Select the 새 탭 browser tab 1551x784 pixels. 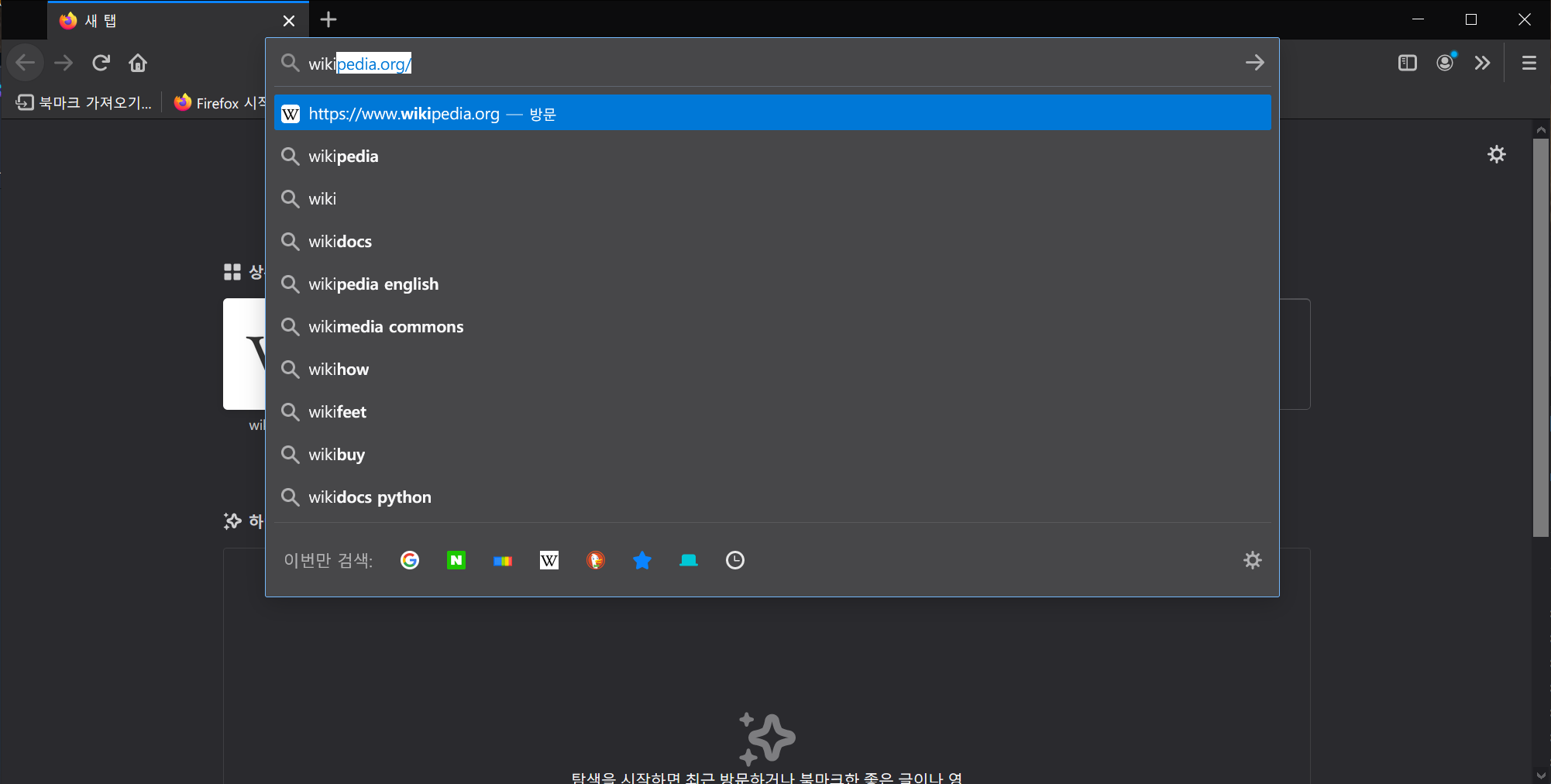pyautogui.click(x=178, y=21)
